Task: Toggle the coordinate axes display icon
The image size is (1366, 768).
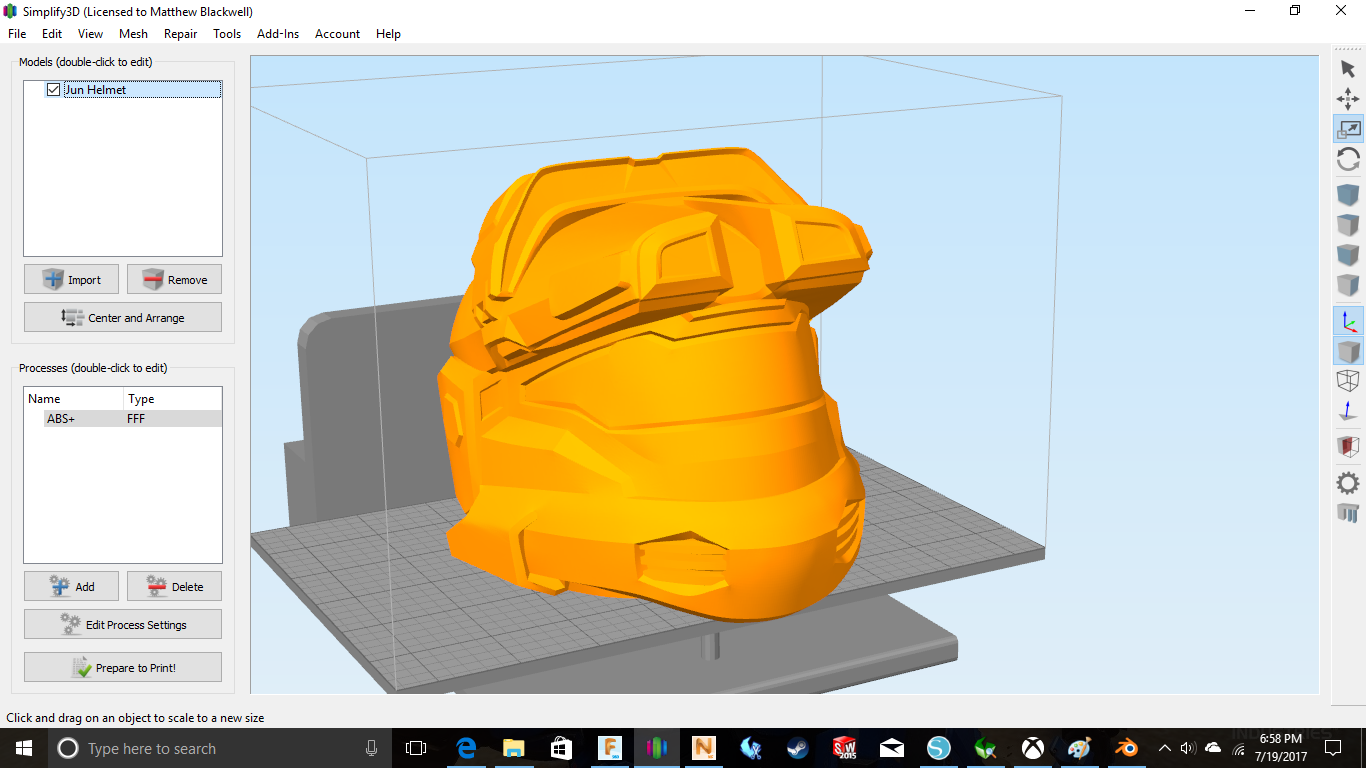Action: pyautogui.click(x=1348, y=320)
